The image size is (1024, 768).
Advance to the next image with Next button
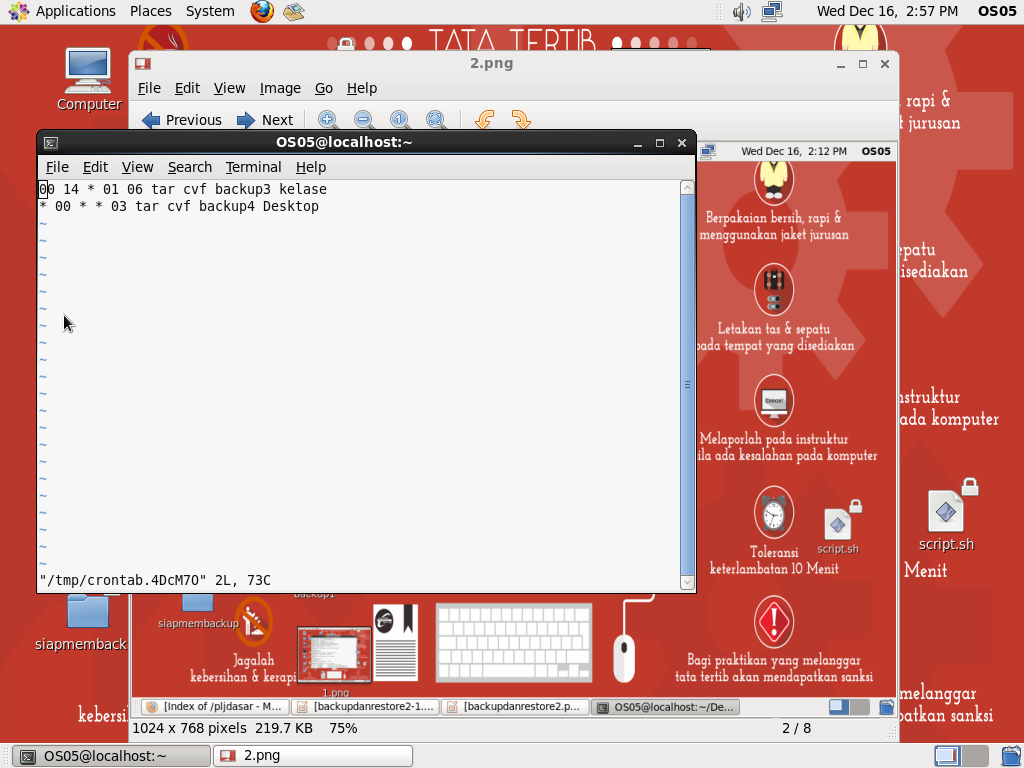click(266, 120)
